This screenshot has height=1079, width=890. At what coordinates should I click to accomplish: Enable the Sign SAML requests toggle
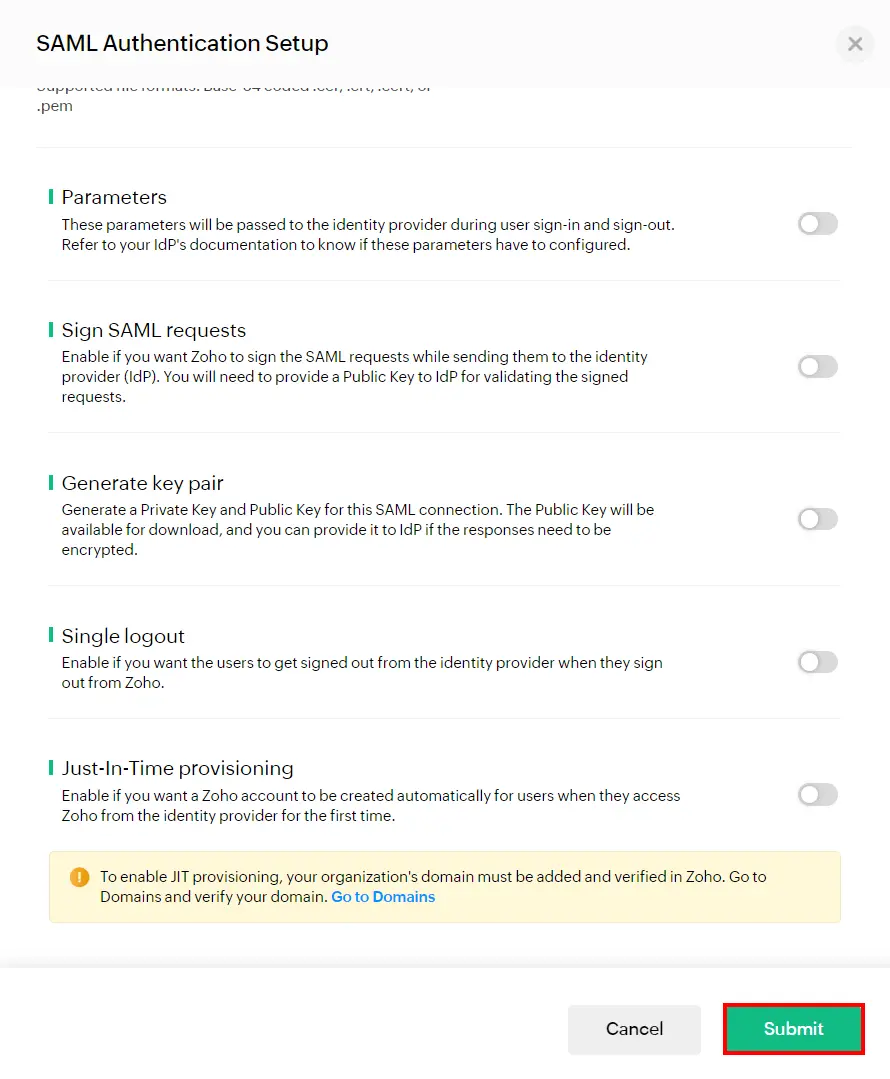click(x=817, y=366)
